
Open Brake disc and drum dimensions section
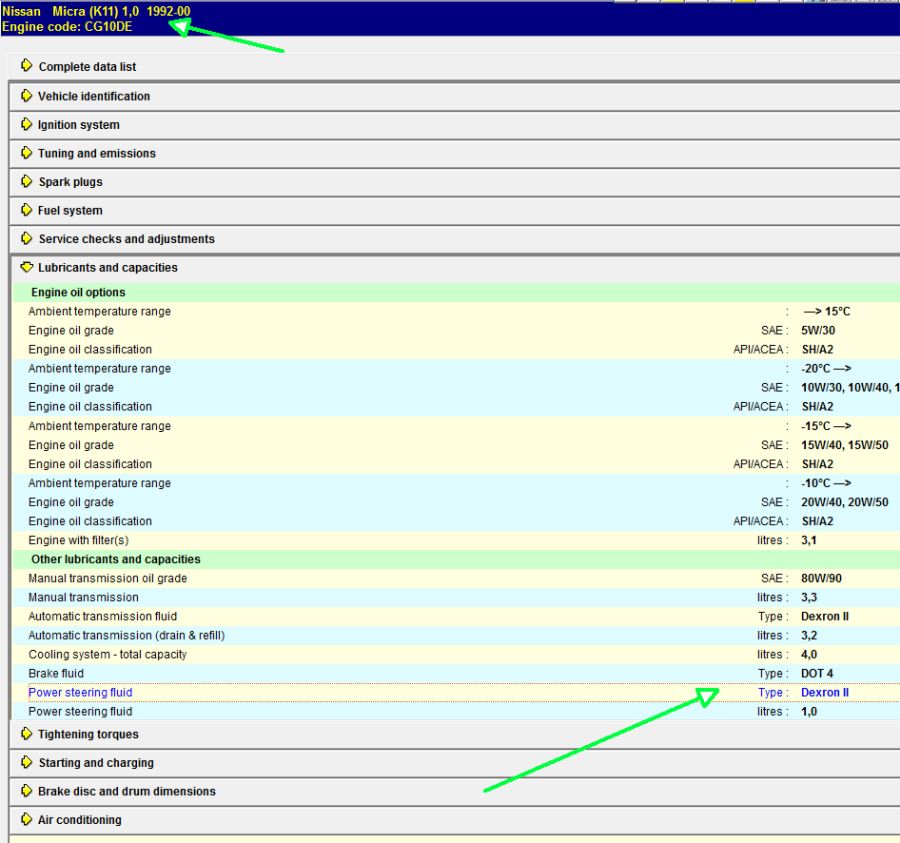point(127,791)
